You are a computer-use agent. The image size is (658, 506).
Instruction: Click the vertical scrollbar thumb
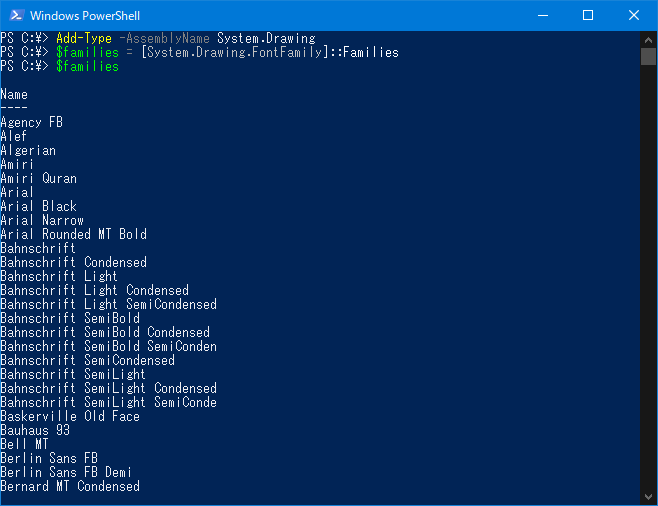click(x=648, y=55)
